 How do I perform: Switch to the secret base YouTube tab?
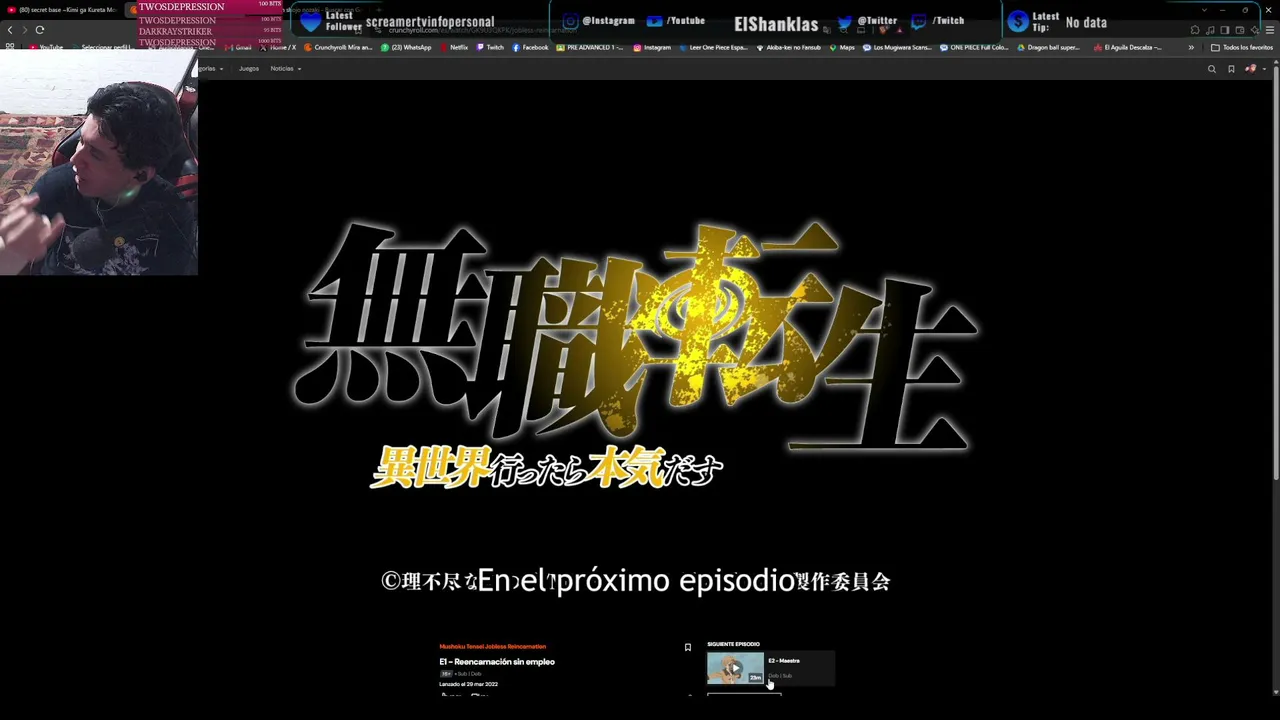coord(62,10)
